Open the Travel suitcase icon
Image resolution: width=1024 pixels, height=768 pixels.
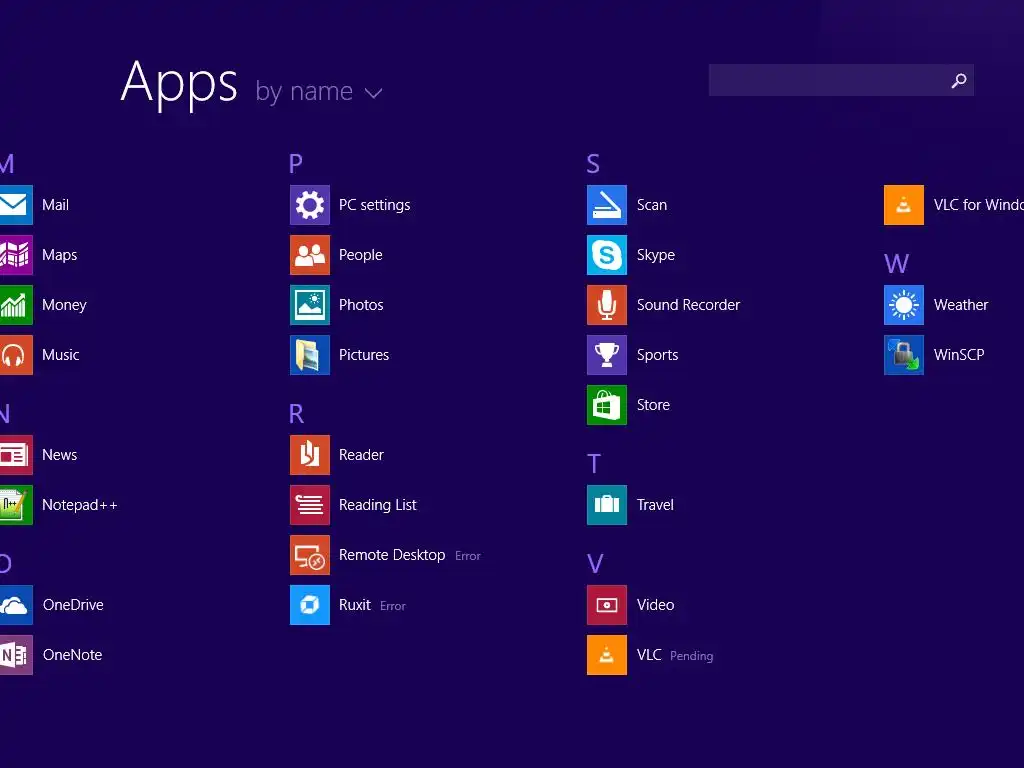point(607,505)
